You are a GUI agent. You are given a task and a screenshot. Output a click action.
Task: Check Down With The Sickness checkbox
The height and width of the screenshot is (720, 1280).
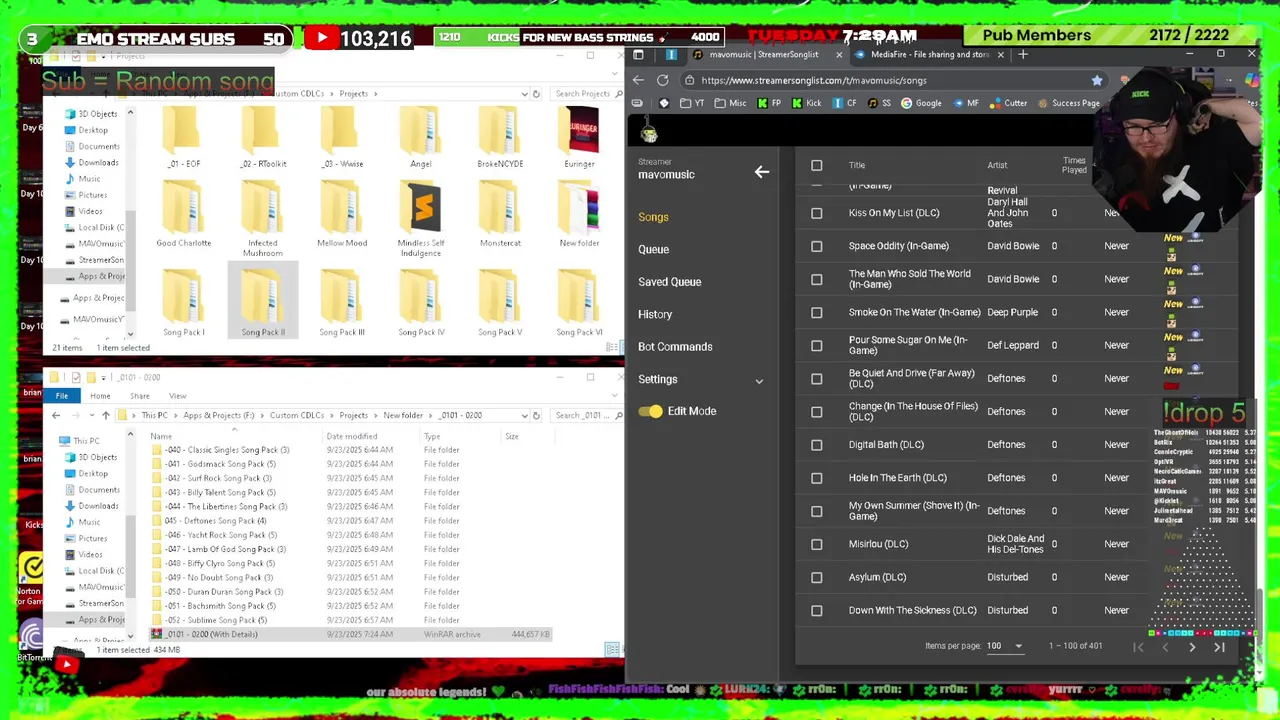(x=817, y=610)
